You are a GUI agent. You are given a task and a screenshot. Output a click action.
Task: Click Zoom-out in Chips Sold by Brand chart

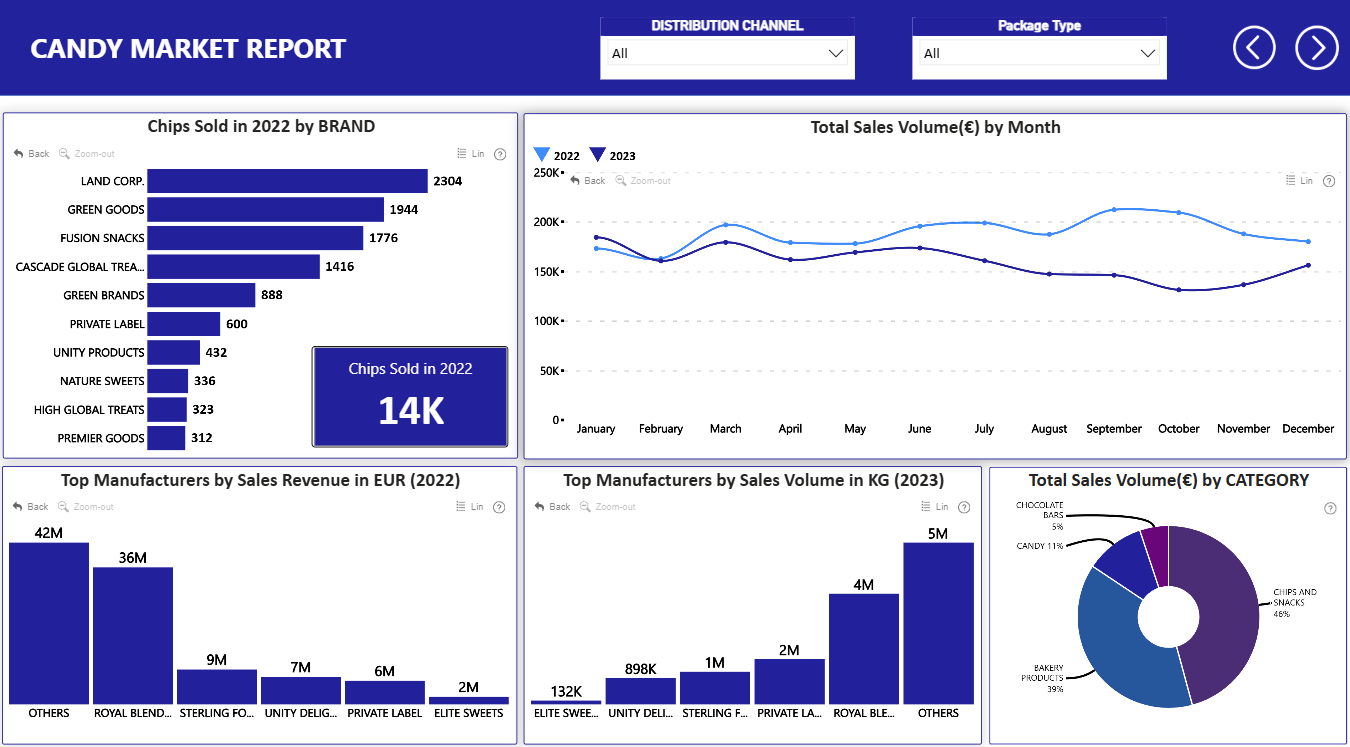[86, 154]
